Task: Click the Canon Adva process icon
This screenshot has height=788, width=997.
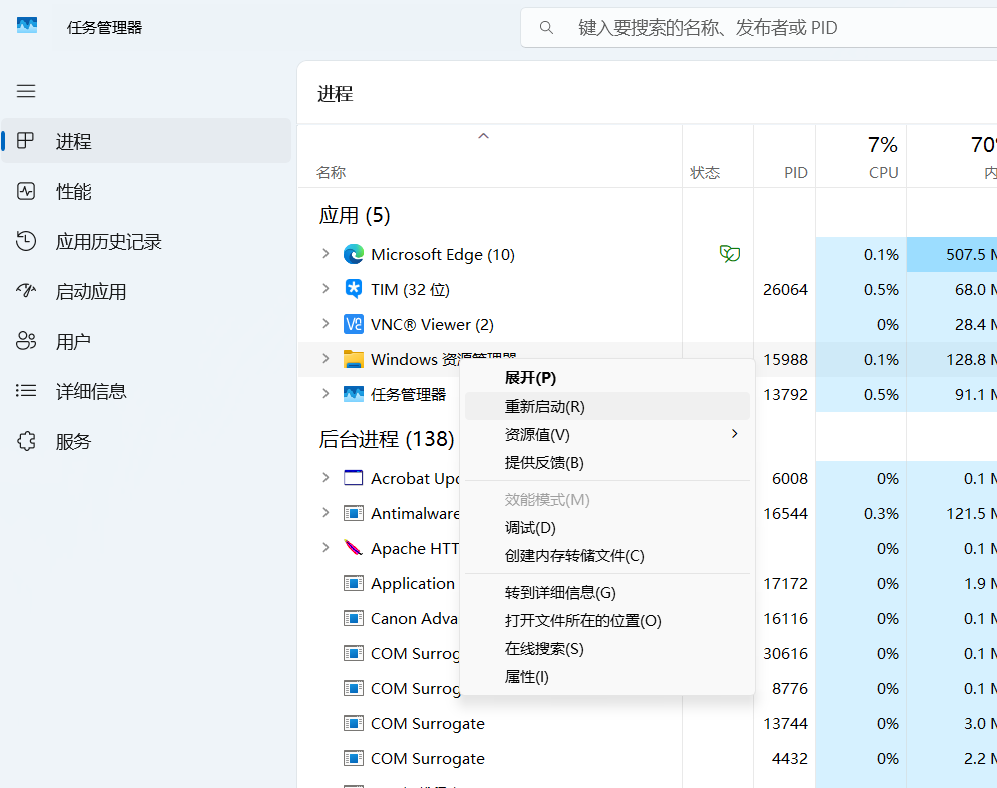Action: click(x=354, y=618)
